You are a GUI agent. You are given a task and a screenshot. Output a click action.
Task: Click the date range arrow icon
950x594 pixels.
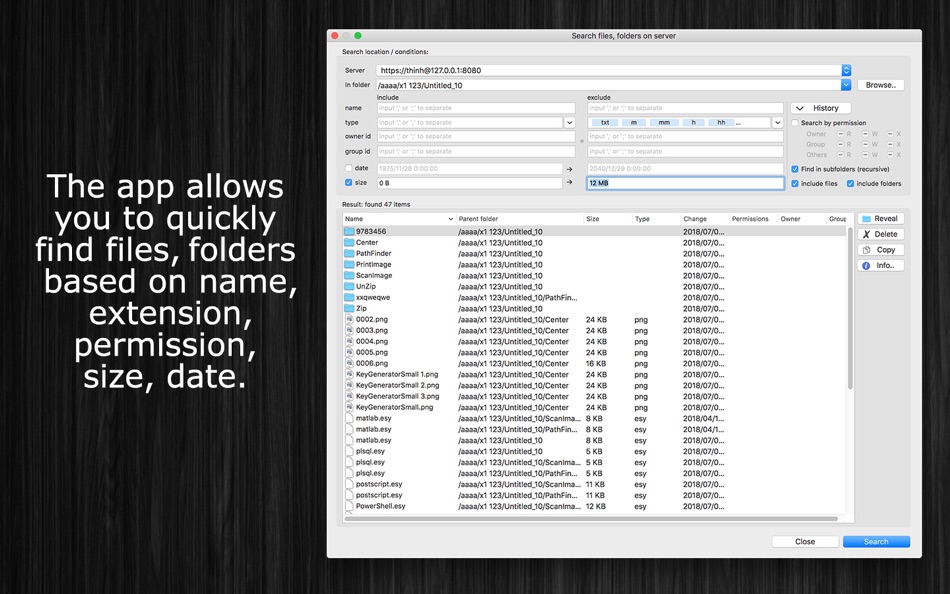[570, 169]
